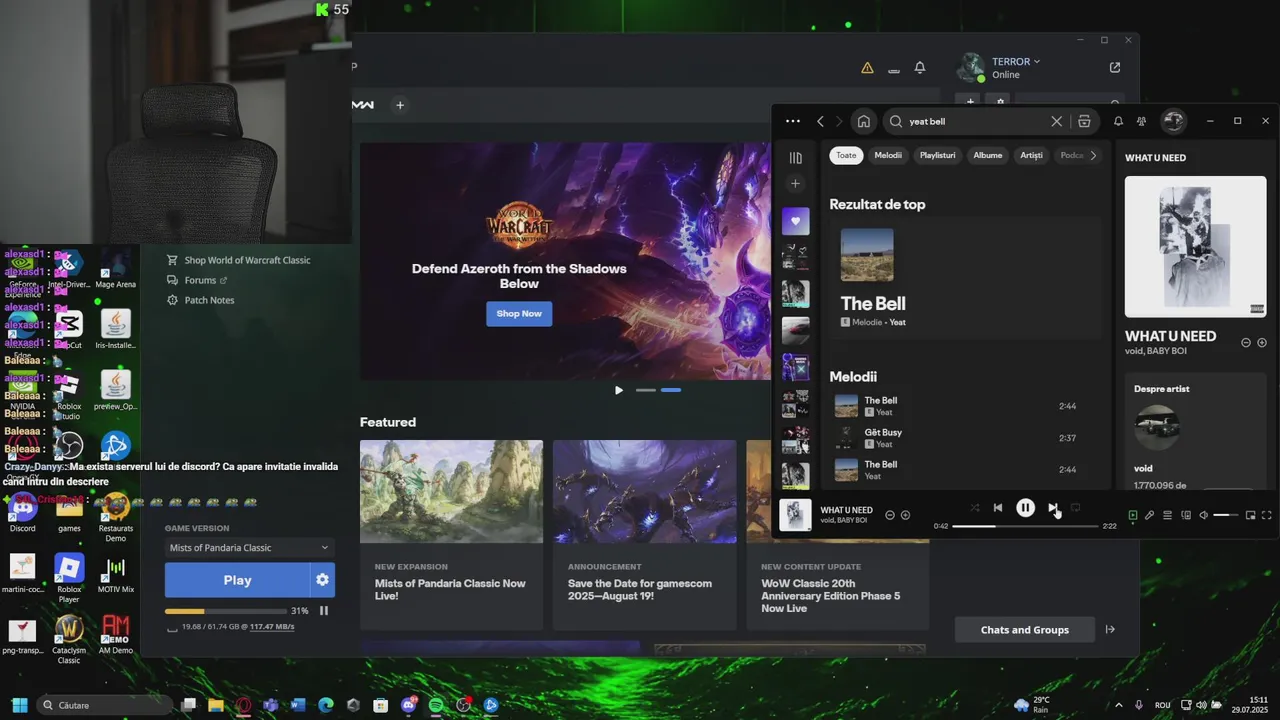Mute Spotify volume speaker icon
The width and height of the screenshot is (1280, 720).
tap(1204, 515)
